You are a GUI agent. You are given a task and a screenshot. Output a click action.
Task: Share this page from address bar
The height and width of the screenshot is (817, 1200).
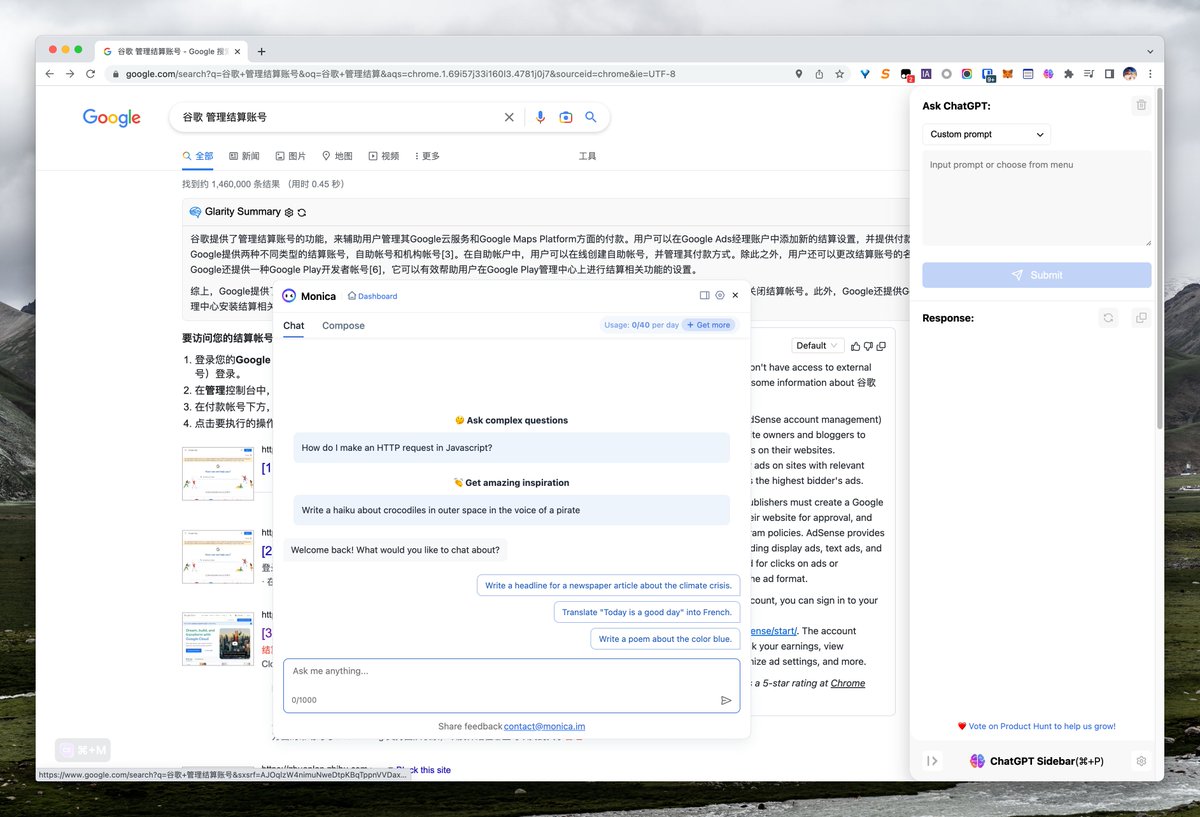point(820,74)
